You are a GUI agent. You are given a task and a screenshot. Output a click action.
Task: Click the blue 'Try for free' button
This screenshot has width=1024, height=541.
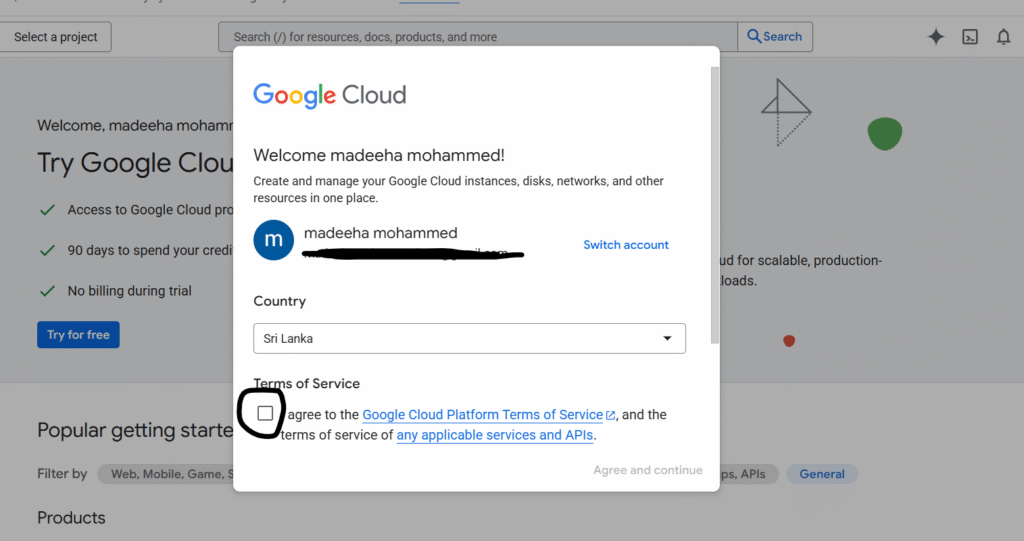pyautogui.click(x=78, y=335)
